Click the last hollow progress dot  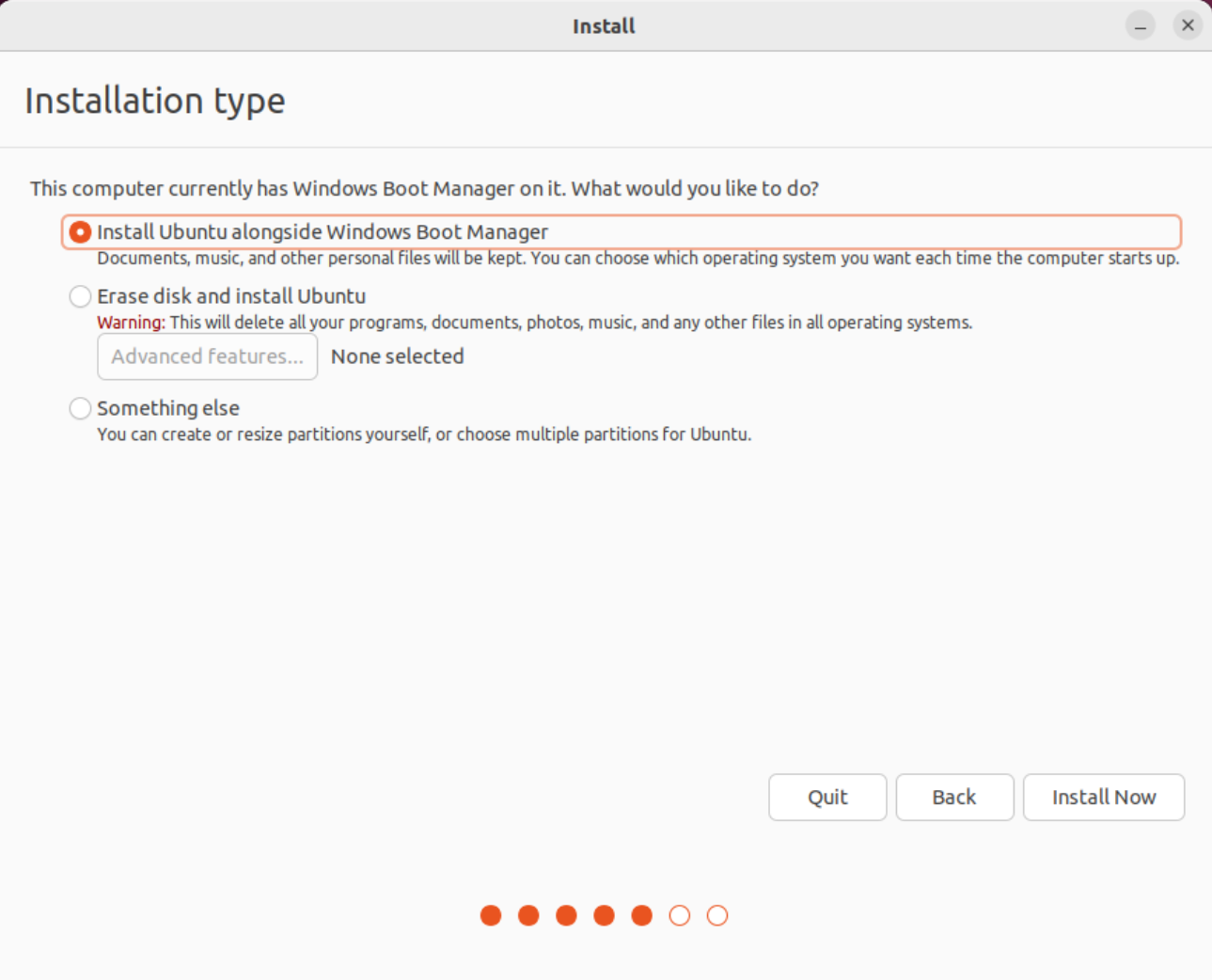(x=717, y=916)
